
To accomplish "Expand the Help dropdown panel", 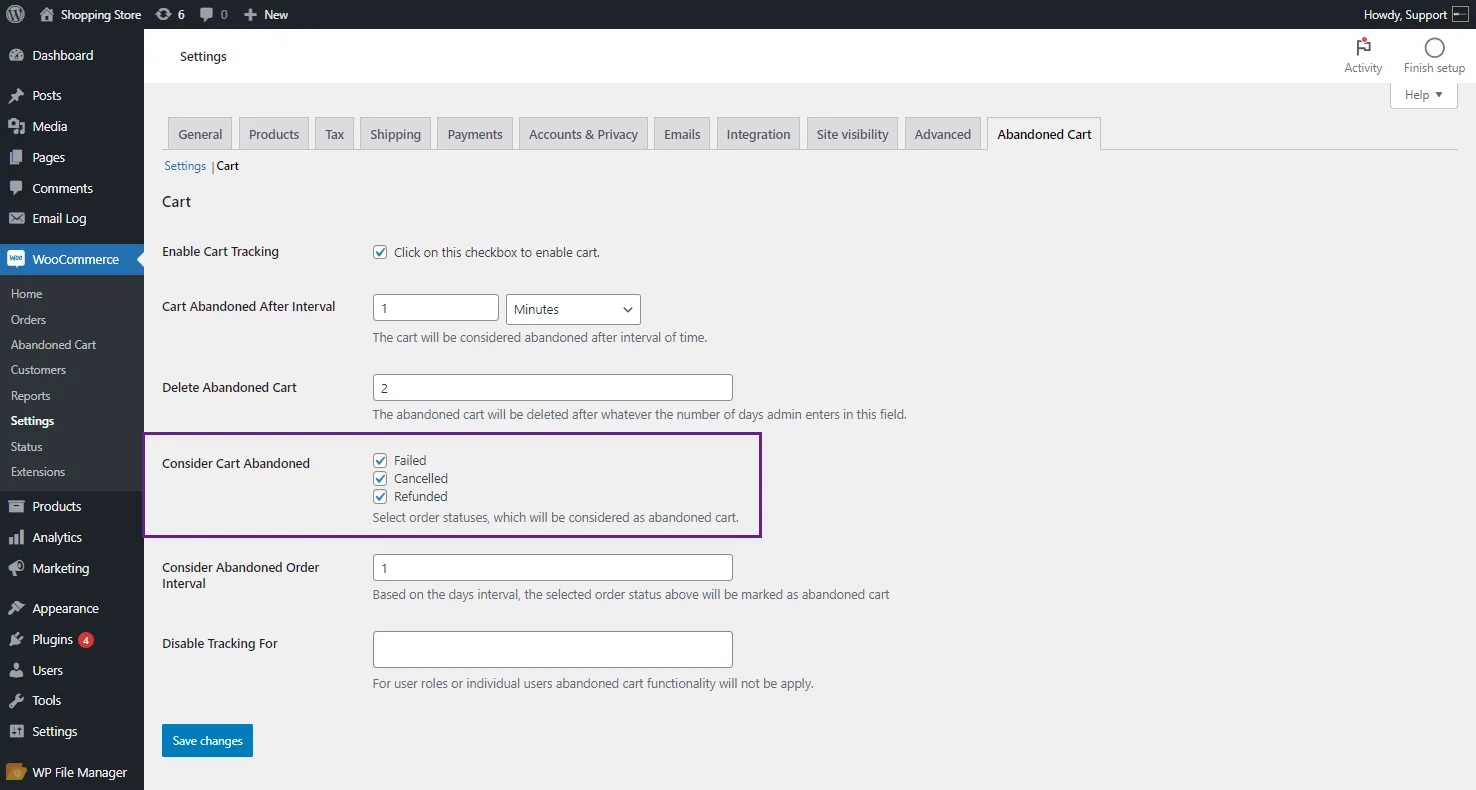I will (1423, 95).
